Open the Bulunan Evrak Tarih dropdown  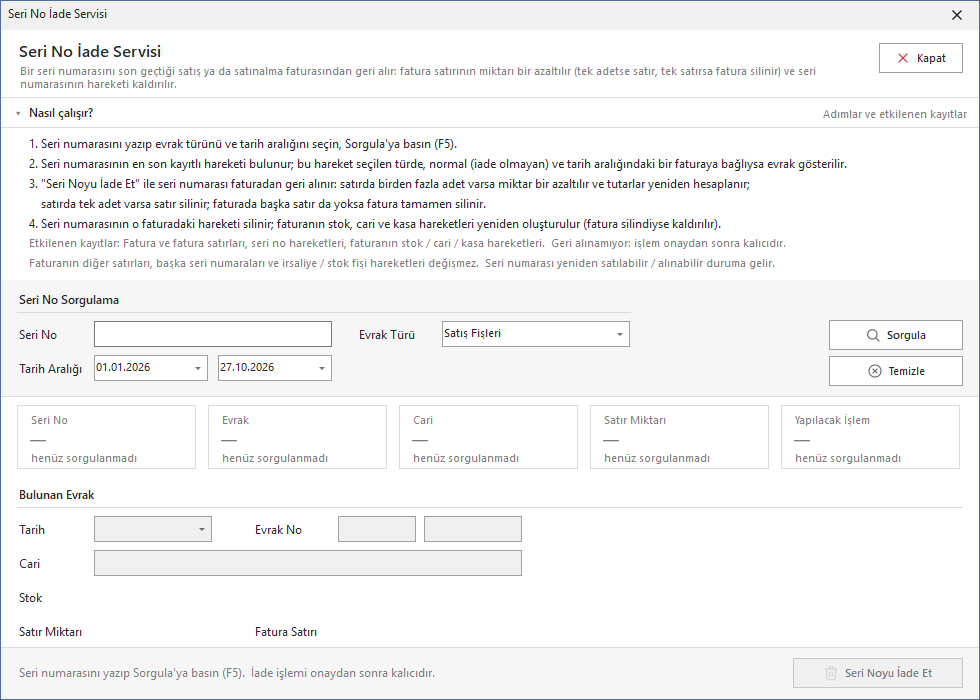201,529
